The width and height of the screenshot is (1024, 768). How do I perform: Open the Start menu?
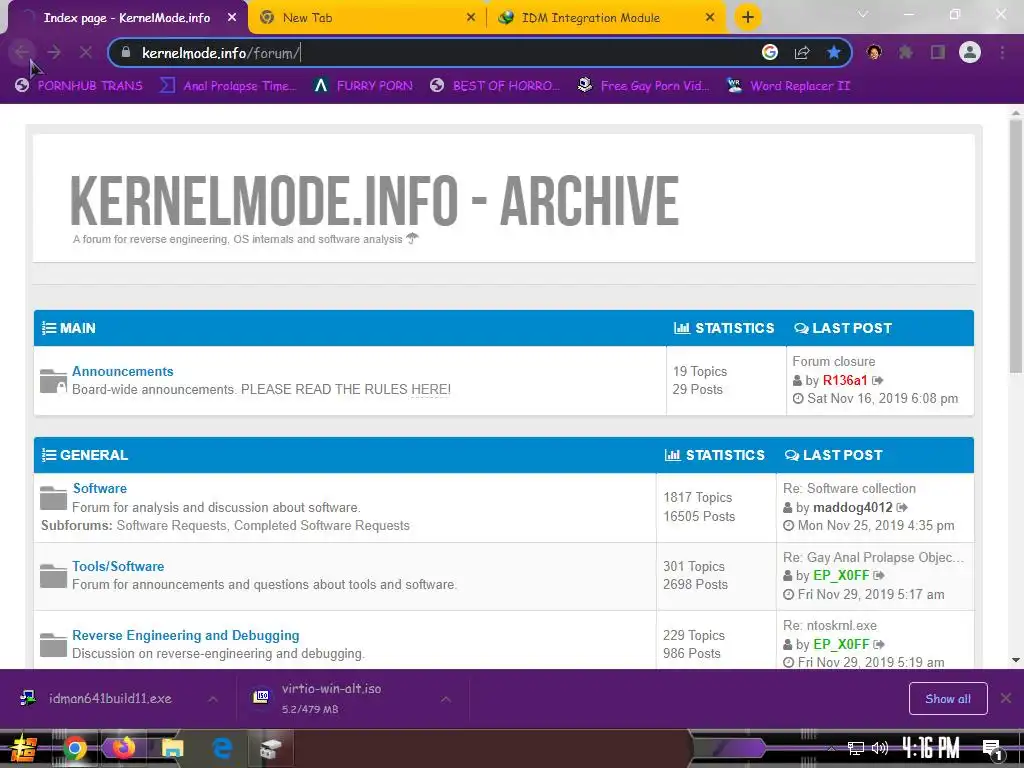[23, 748]
